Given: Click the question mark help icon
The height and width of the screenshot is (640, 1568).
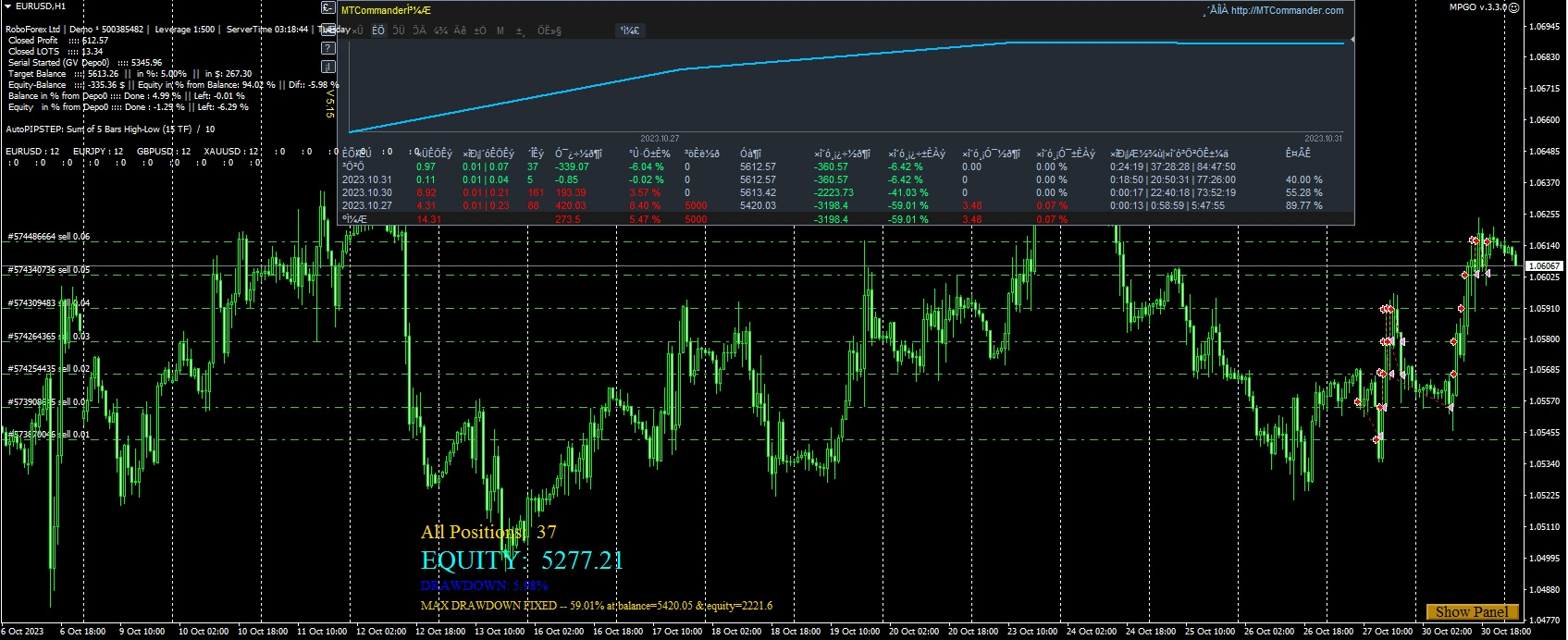Looking at the screenshot, I should [x=327, y=47].
